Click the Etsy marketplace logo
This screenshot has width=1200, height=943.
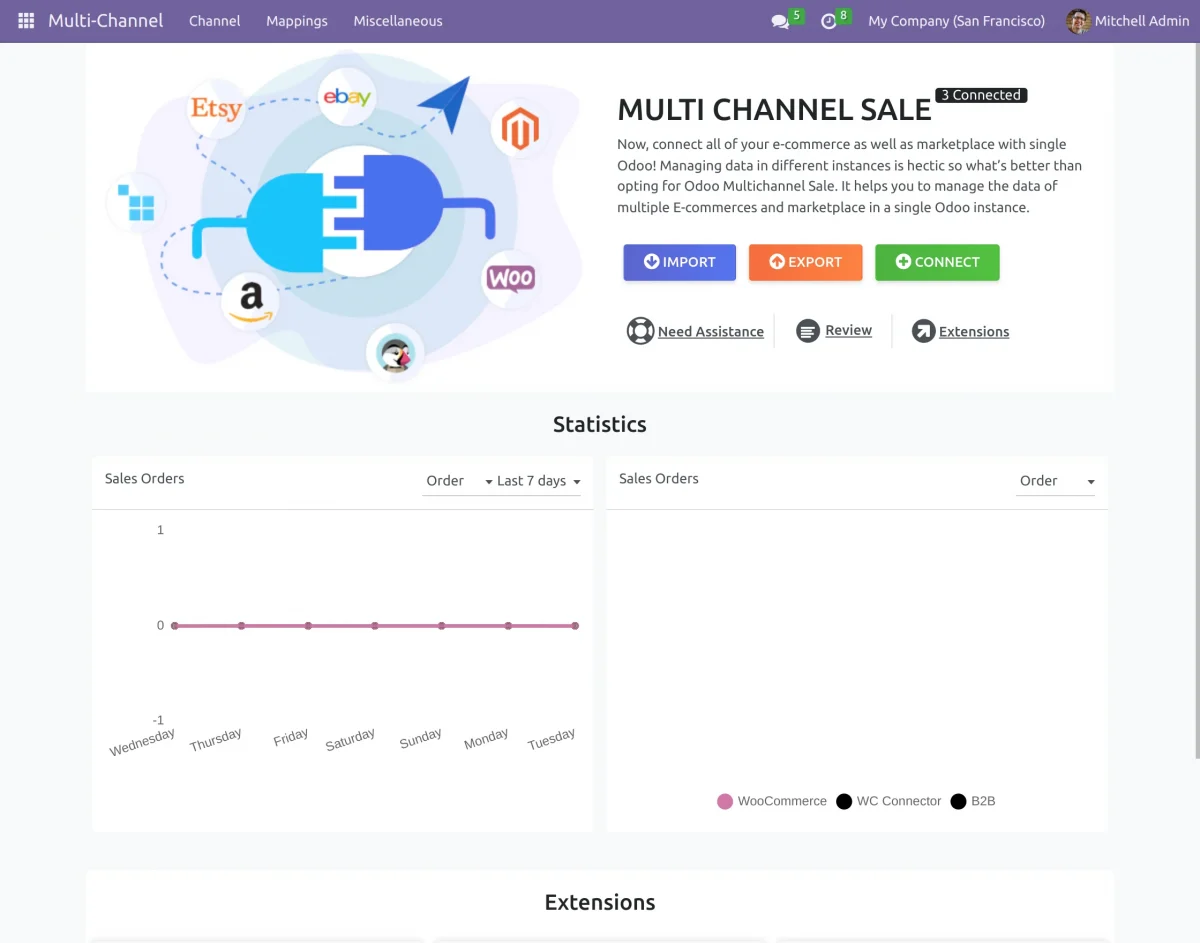point(216,108)
